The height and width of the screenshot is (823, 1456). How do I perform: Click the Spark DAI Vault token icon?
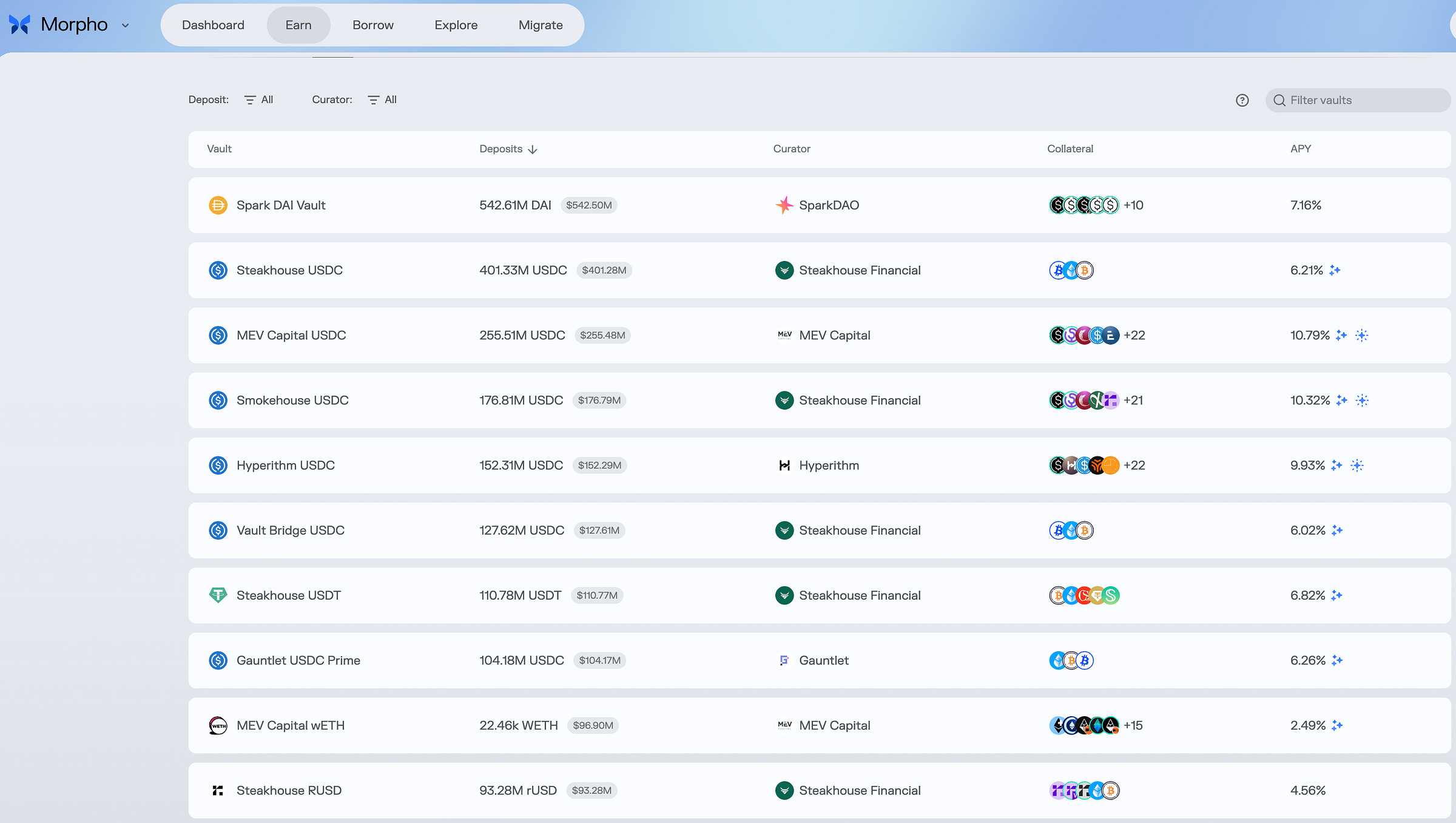pos(218,205)
